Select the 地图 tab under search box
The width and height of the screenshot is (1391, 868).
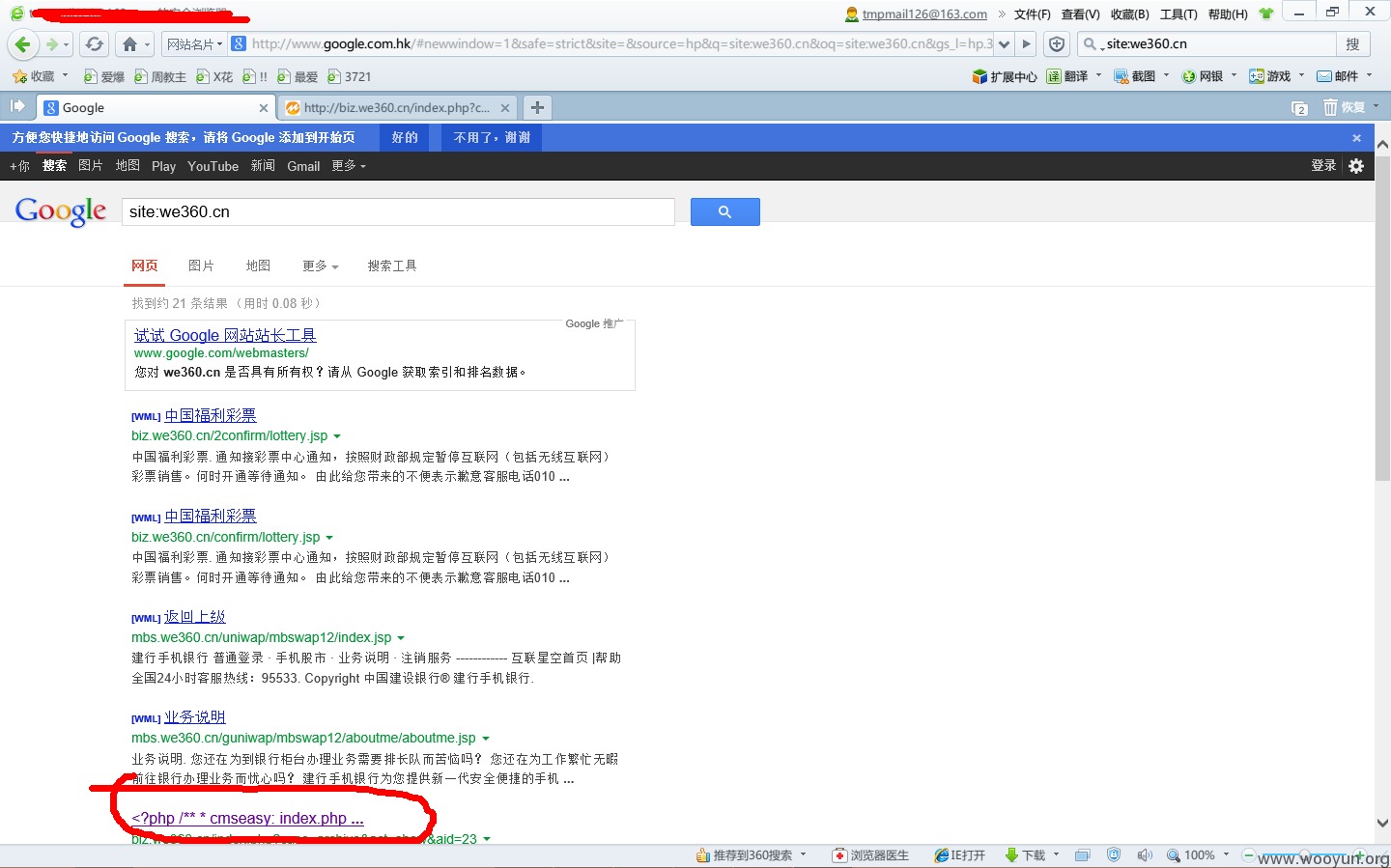click(258, 266)
